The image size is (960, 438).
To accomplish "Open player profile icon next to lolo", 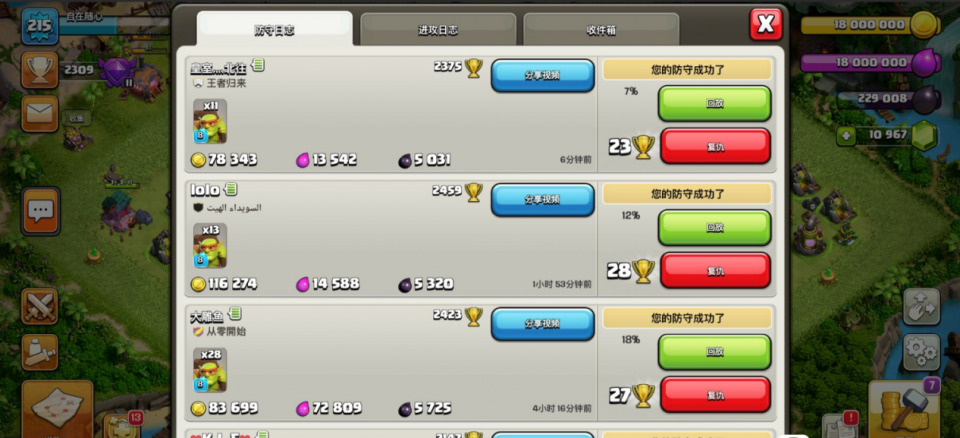I will point(231,189).
